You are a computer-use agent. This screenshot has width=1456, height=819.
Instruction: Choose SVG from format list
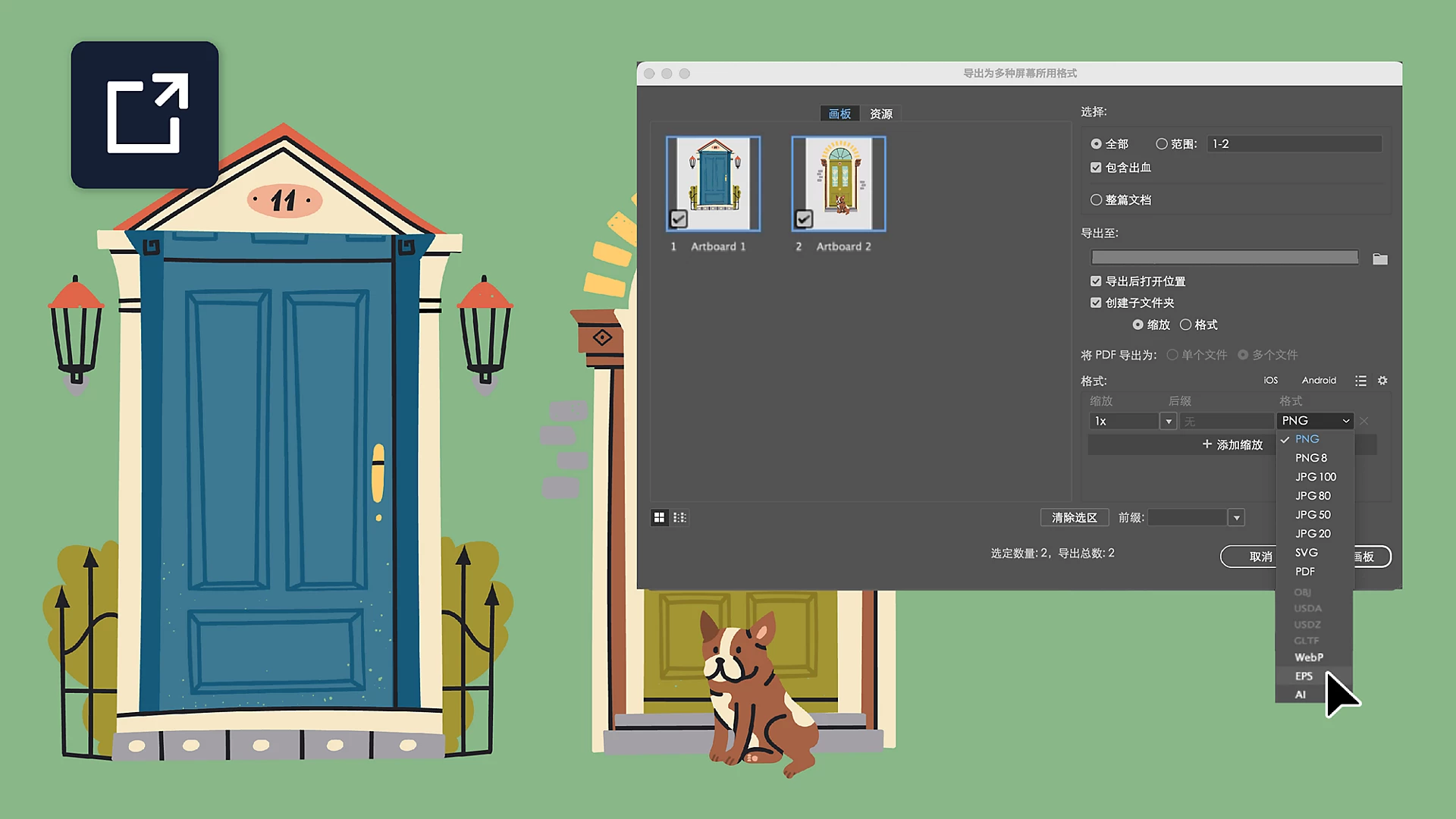(1306, 553)
